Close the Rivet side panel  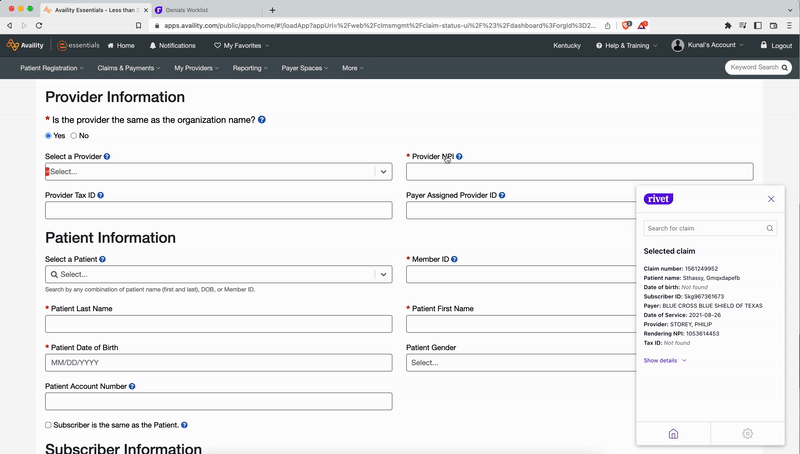[x=771, y=199]
